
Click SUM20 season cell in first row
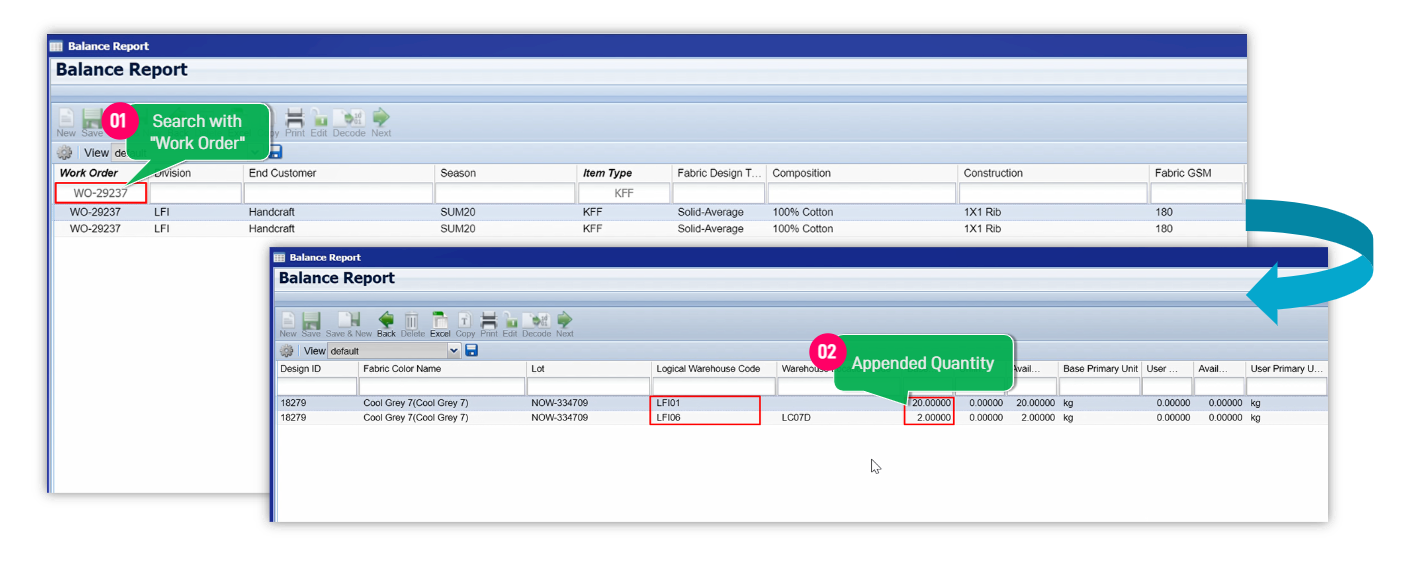[457, 212]
